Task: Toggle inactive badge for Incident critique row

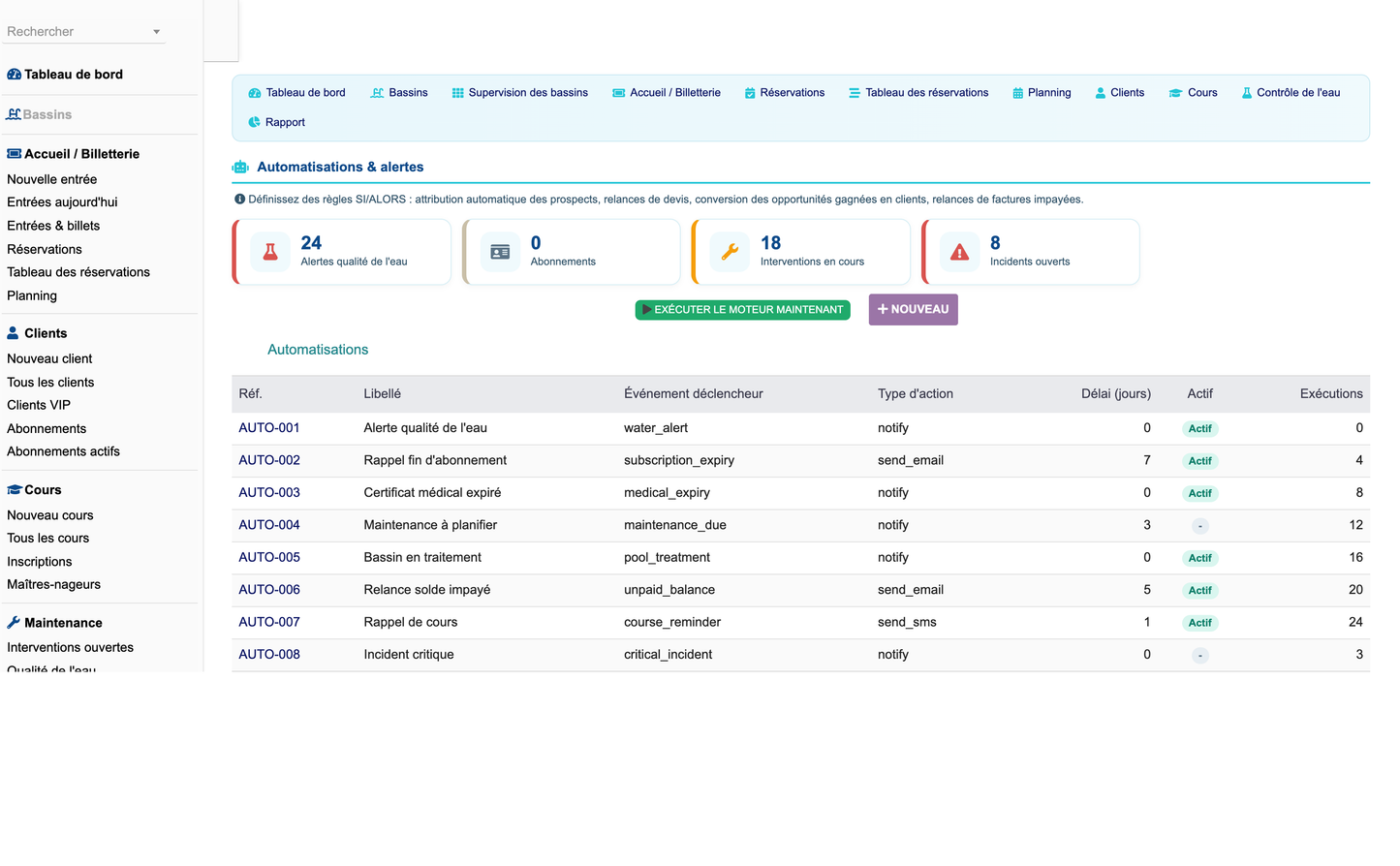Action: coord(1200,656)
